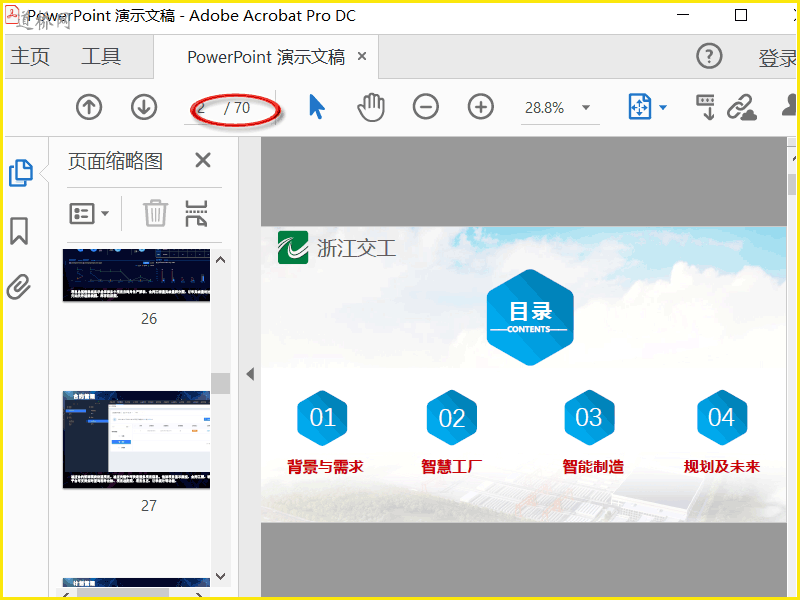This screenshot has height=600, width=800.
Task: Click the 规划及未来 heading text
Action: tap(722, 466)
